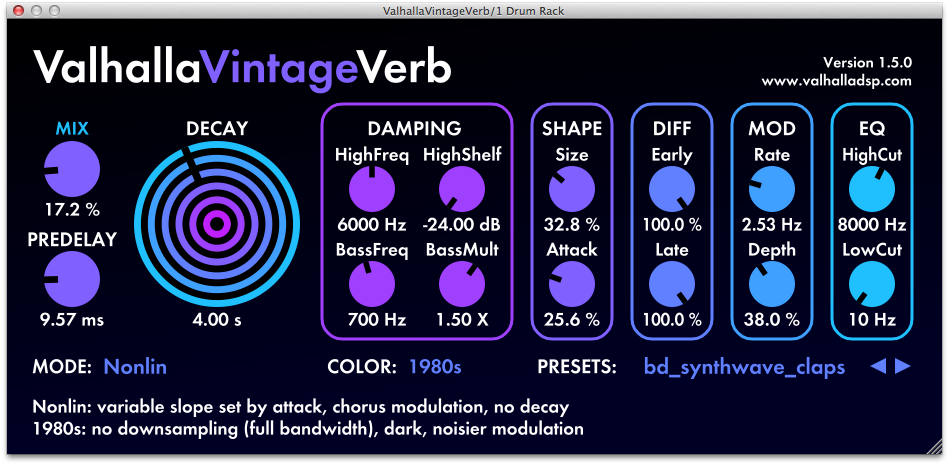Click the PREDELAY knob
The width and height of the screenshot is (949, 465).
click(71, 280)
